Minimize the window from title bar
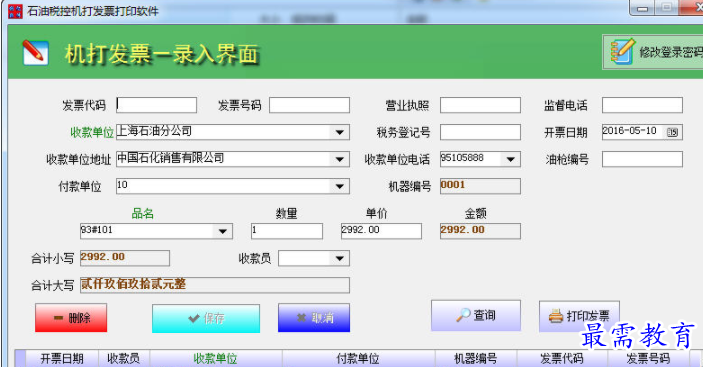The width and height of the screenshot is (703, 367). (x=642, y=9)
